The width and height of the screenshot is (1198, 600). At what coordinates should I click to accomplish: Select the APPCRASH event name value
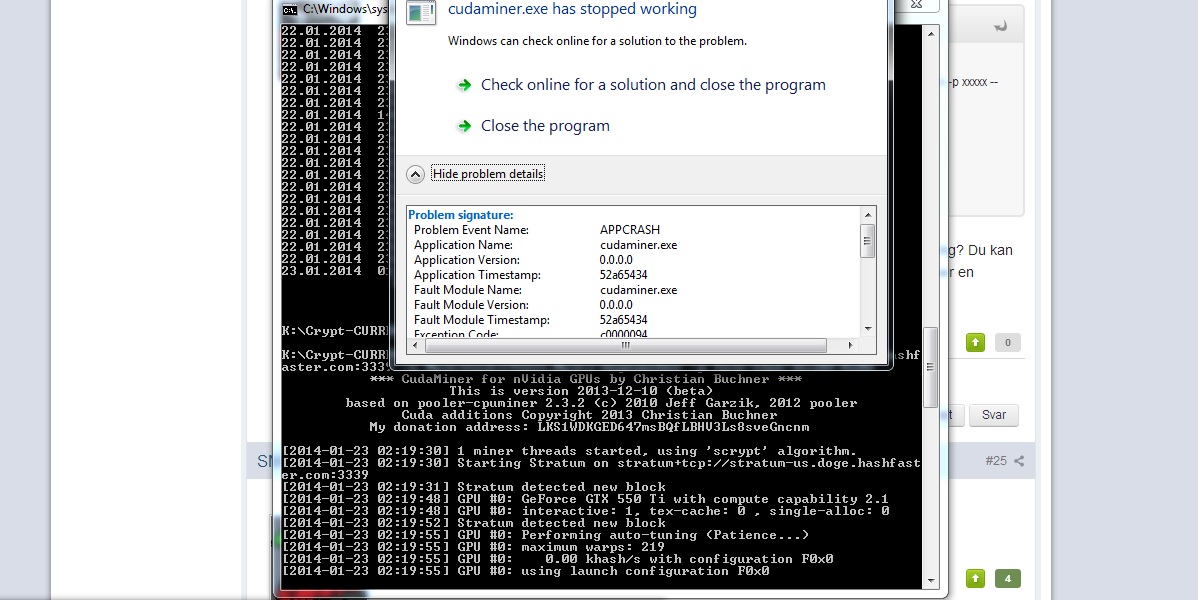(630, 230)
